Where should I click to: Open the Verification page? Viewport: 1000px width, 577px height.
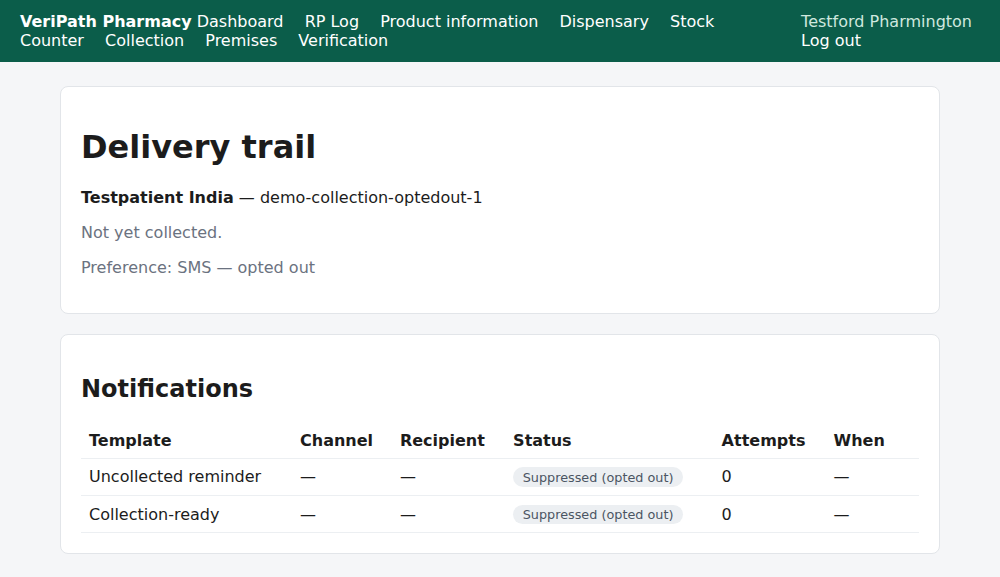343,41
